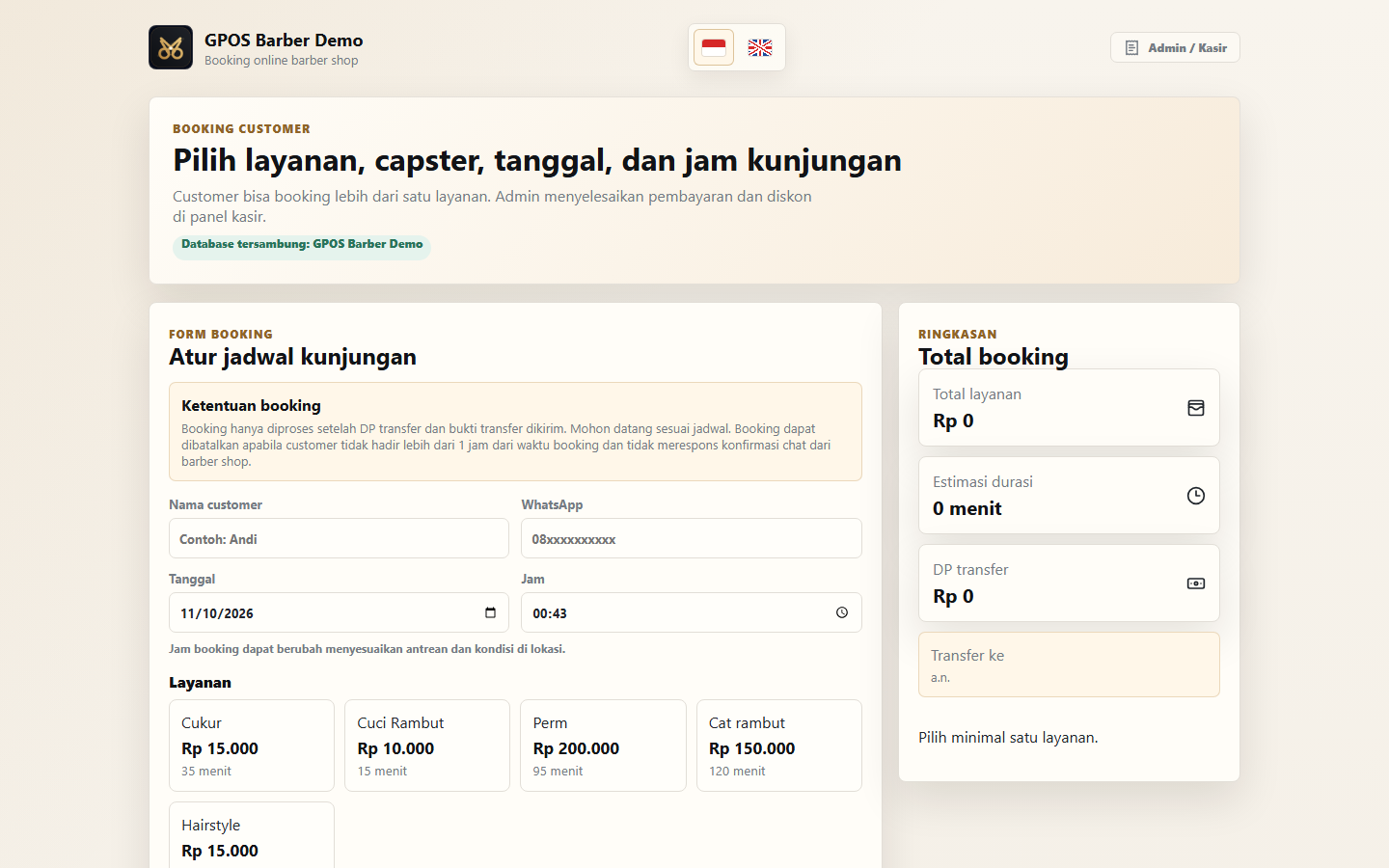This screenshot has height=868, width=1389.
Task: Focus the WhatsApp number input field
Action: coord(692,538)
